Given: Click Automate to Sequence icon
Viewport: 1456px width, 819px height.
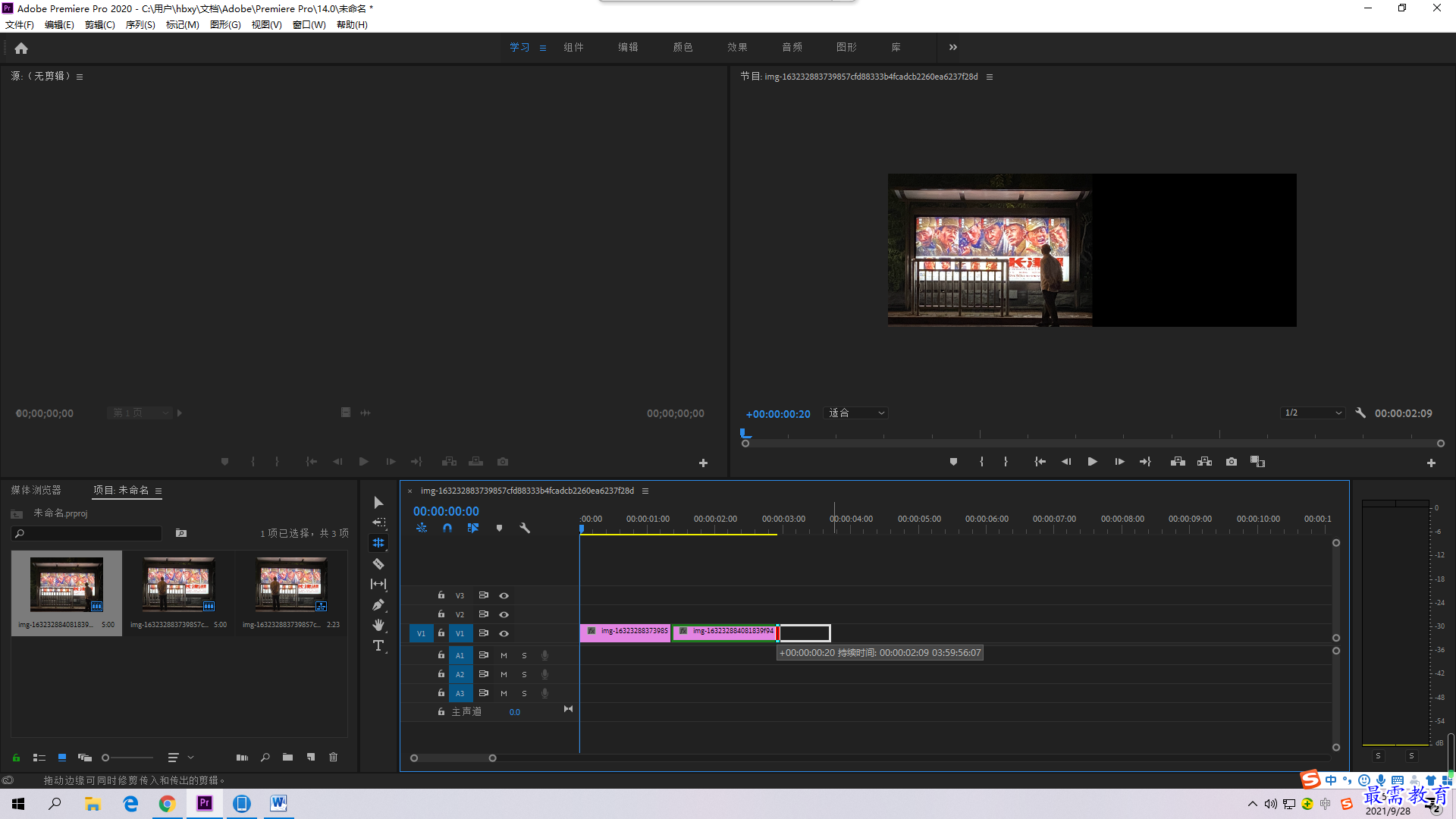Looking at the screenshot, I should coord(242,757).
